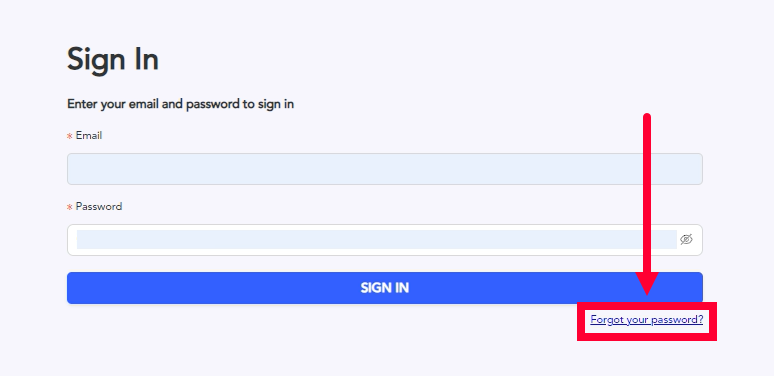Click the red asterisk beside Email

click(70, 136)
